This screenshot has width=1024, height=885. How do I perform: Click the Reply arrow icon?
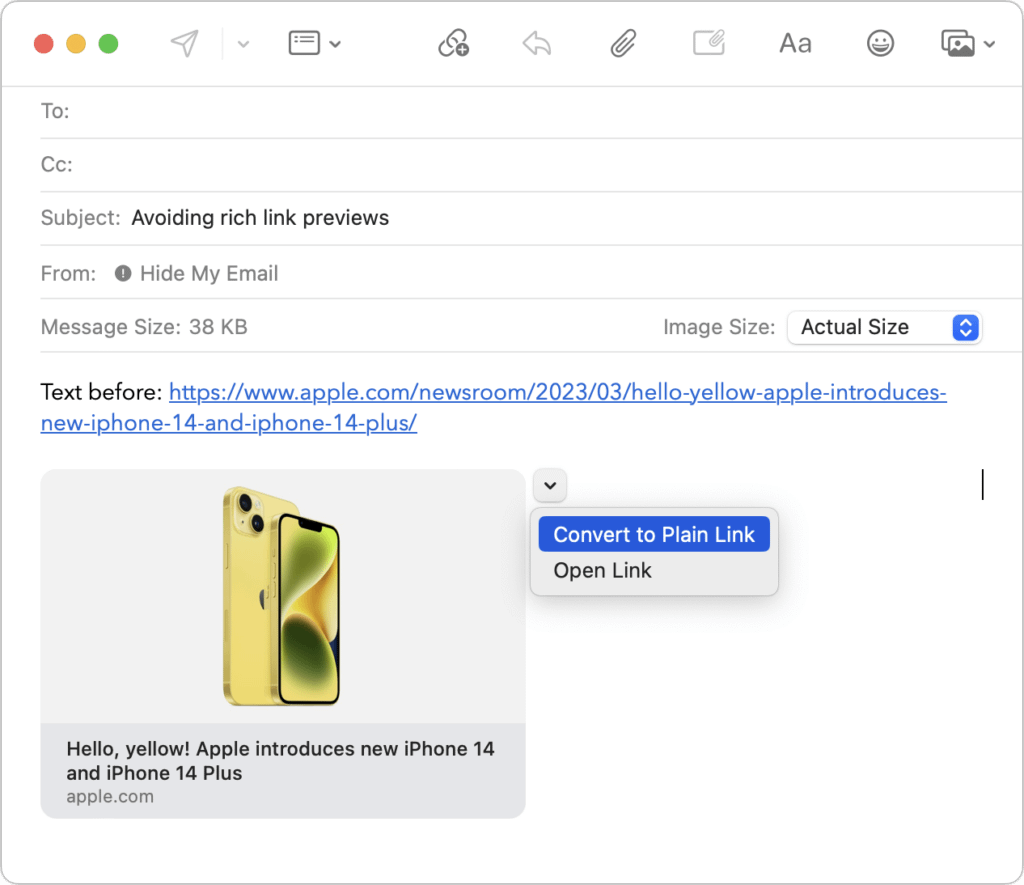click(537, 43)
